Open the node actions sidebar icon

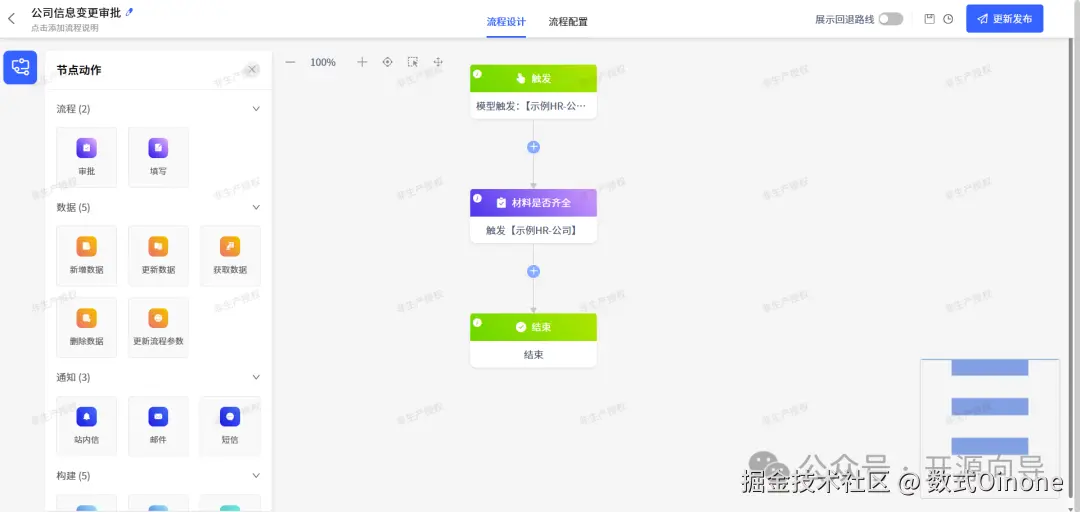pos(20,67)
